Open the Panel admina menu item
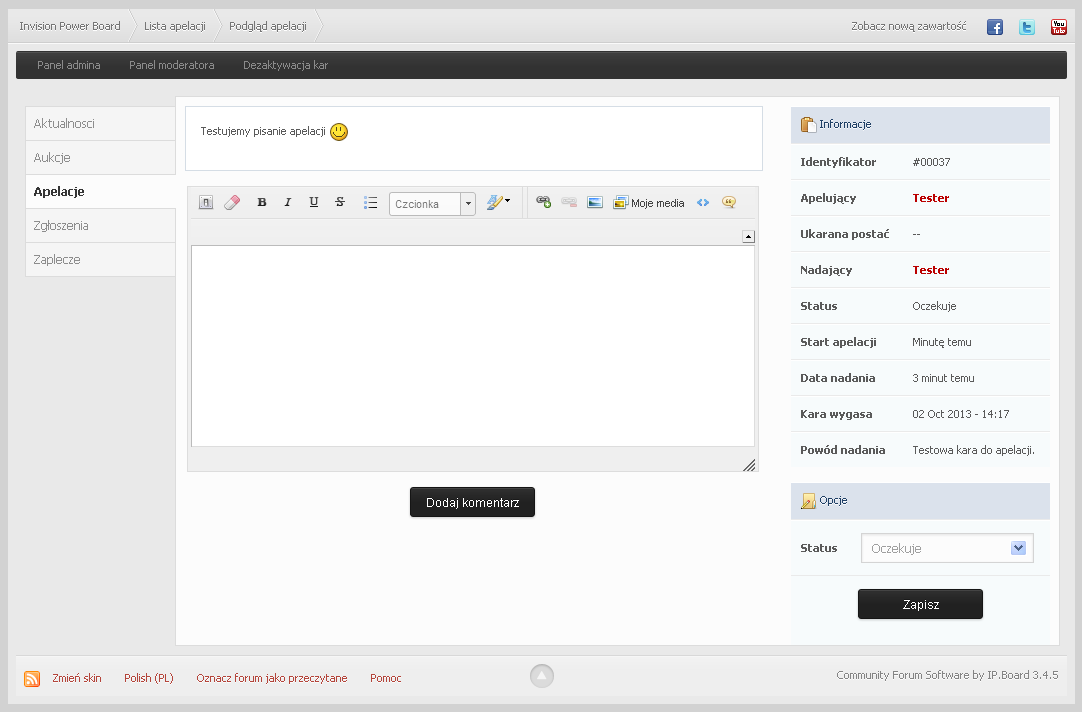 (x=69, y=65)
